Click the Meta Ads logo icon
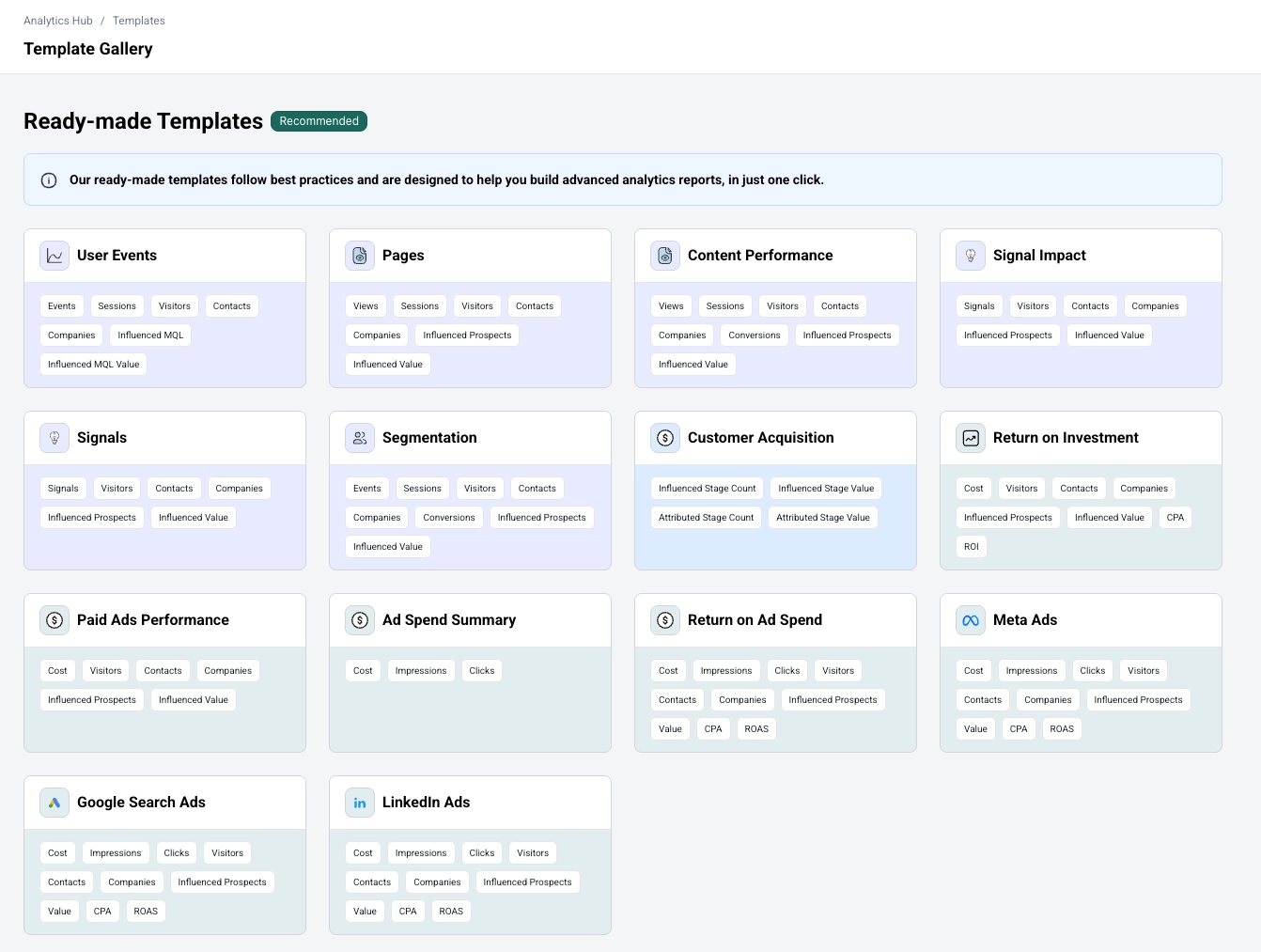 click(971, 620)
